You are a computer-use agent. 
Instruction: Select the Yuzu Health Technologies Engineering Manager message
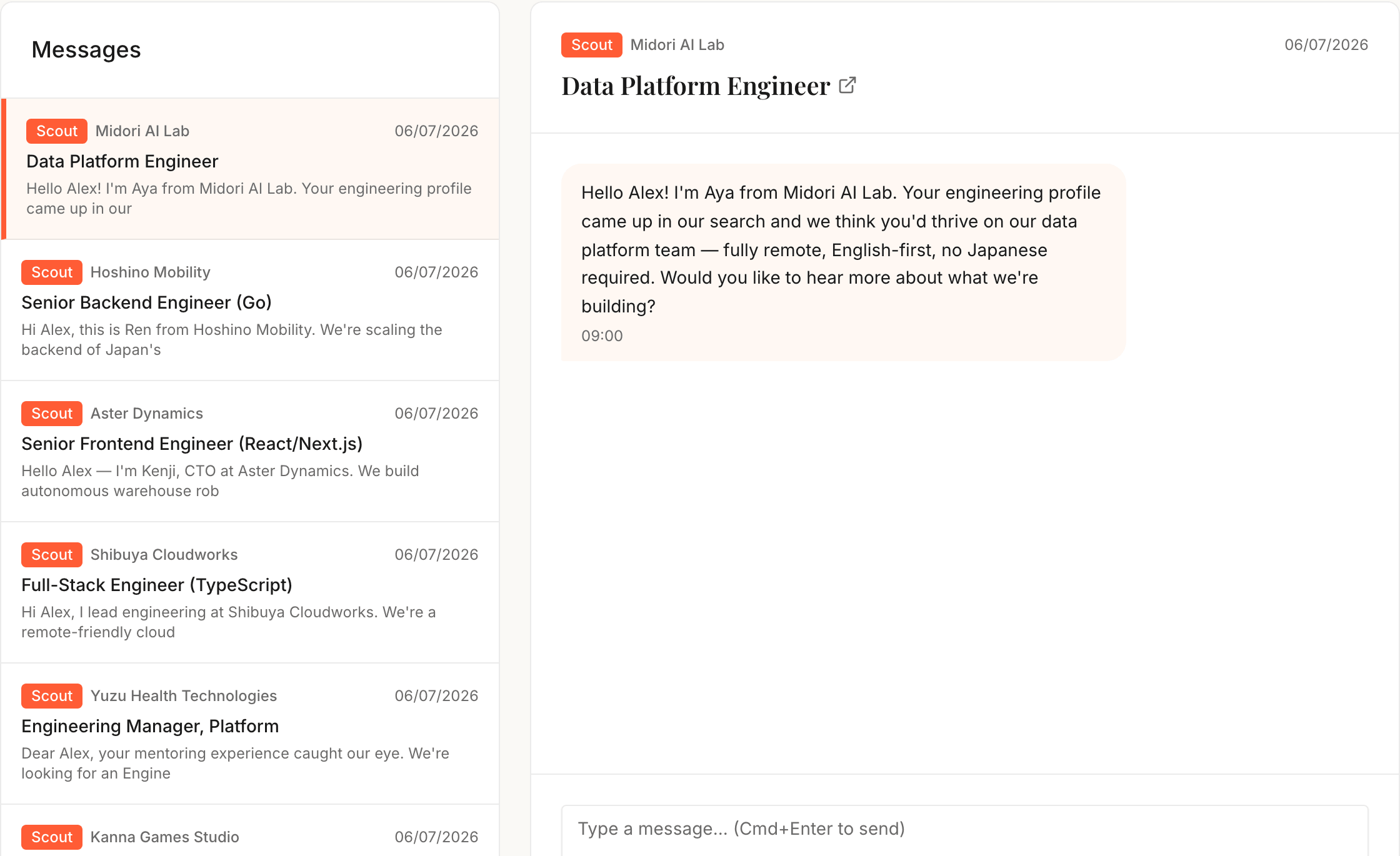251,734
